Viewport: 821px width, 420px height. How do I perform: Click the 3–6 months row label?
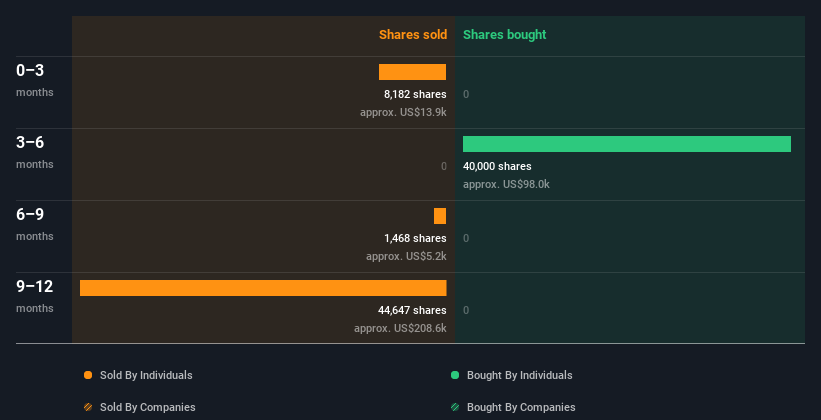tap(35, 152)
